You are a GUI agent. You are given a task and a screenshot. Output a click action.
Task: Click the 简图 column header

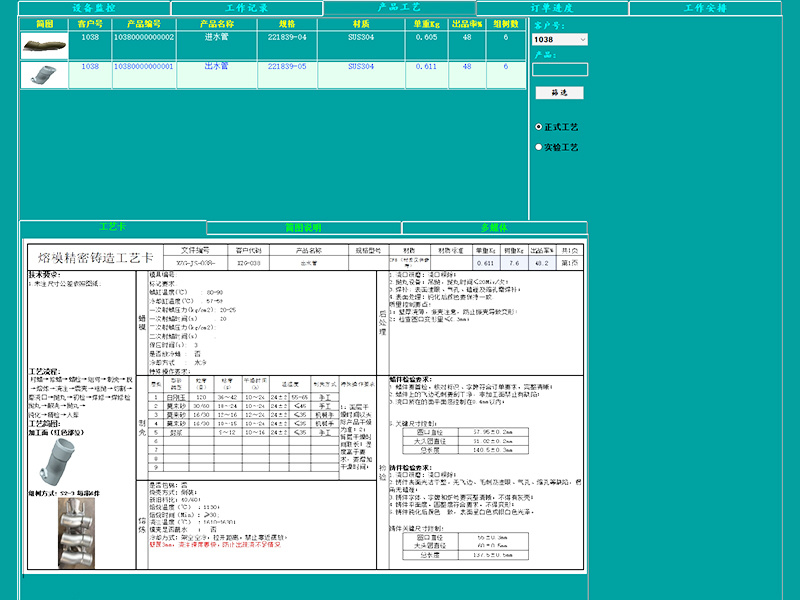44,24
